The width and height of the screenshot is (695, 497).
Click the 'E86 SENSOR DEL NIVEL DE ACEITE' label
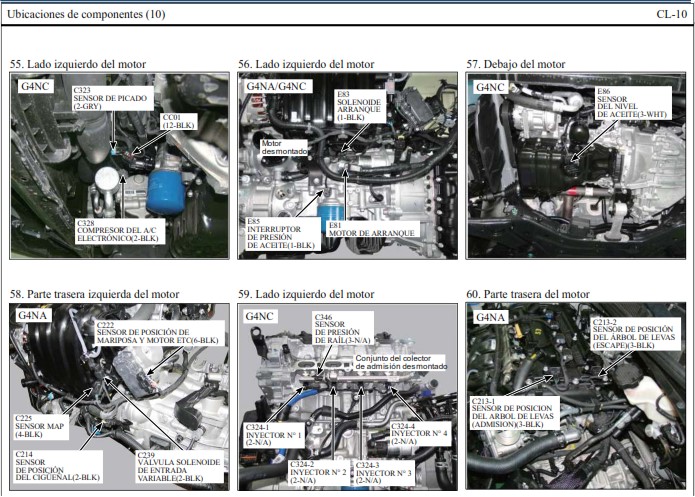[x=632, y=103]
